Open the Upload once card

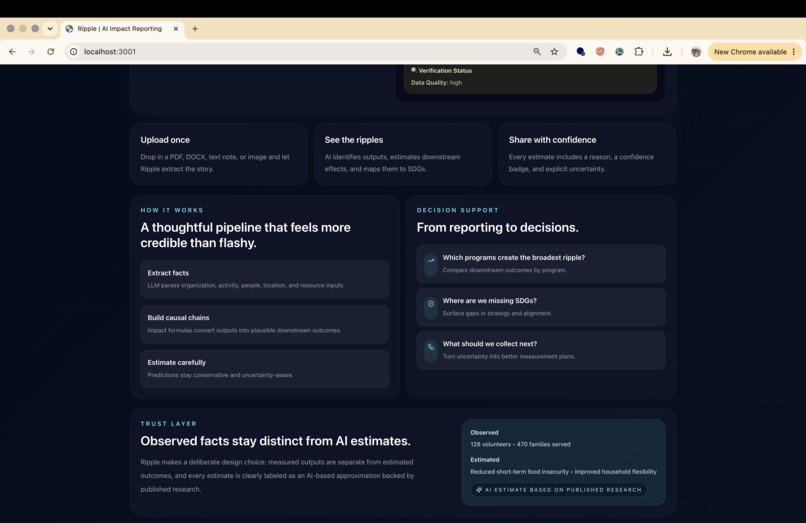coord(218,154)
